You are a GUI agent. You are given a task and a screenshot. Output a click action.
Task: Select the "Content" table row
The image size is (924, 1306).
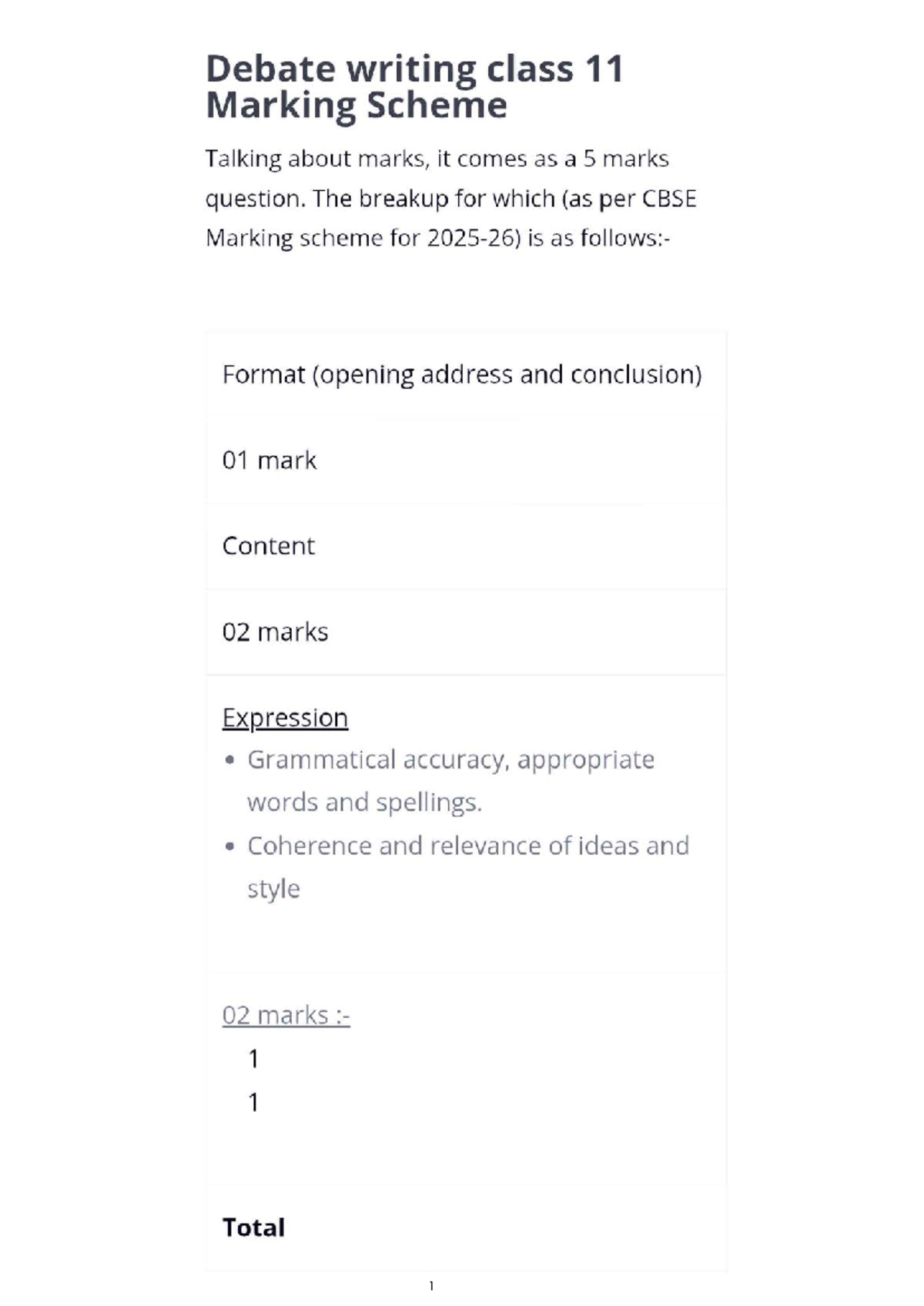(x=269, y=546)
